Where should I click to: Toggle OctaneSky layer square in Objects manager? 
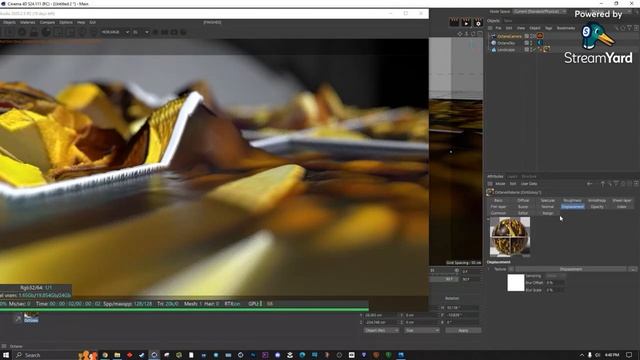(x=527, y=42)
